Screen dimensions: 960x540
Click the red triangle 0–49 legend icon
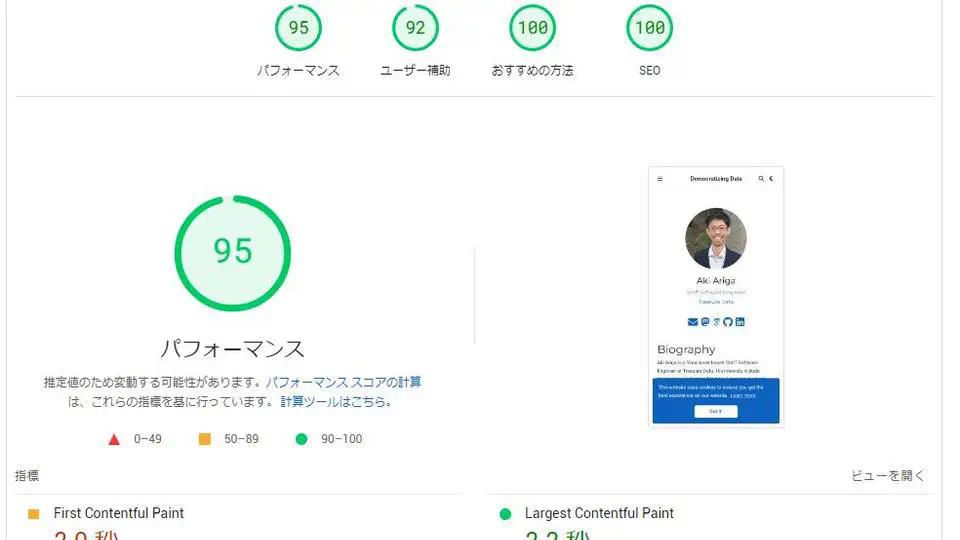click(114, 440)
